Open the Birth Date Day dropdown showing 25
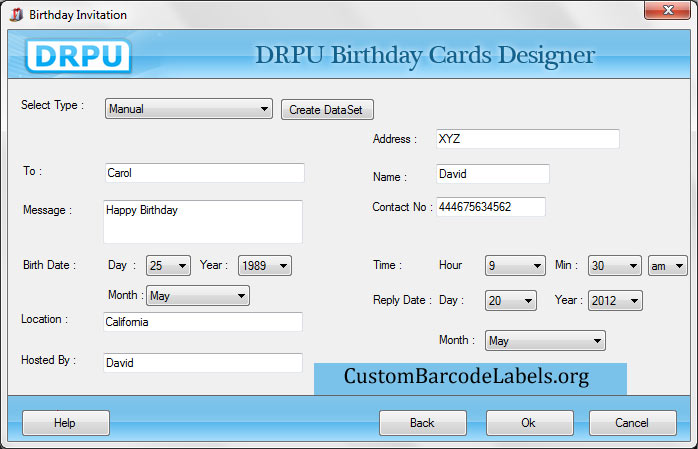 pyautogui.click(x=168, y=266)
